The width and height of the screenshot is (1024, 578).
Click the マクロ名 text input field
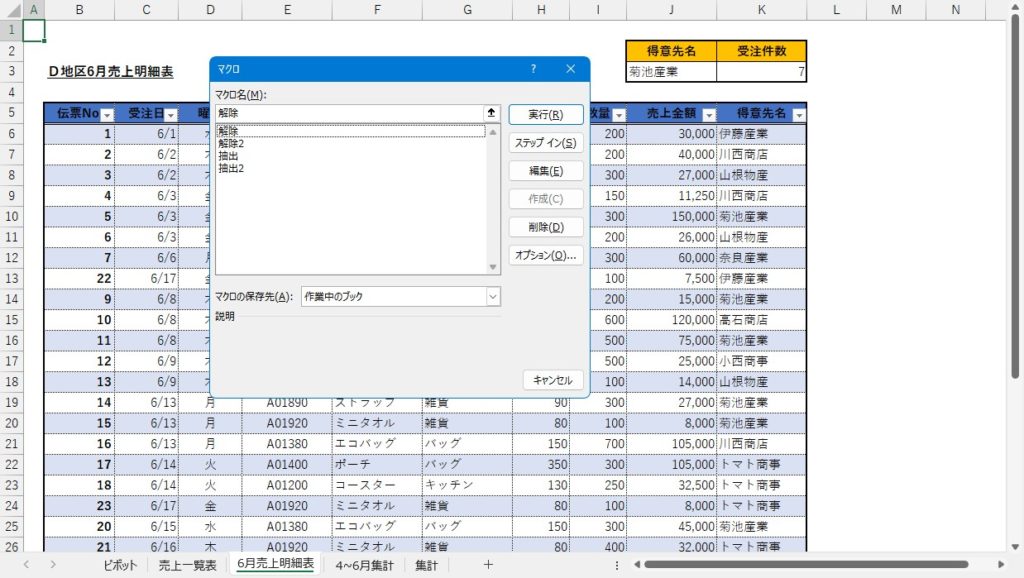click(348, 113)
